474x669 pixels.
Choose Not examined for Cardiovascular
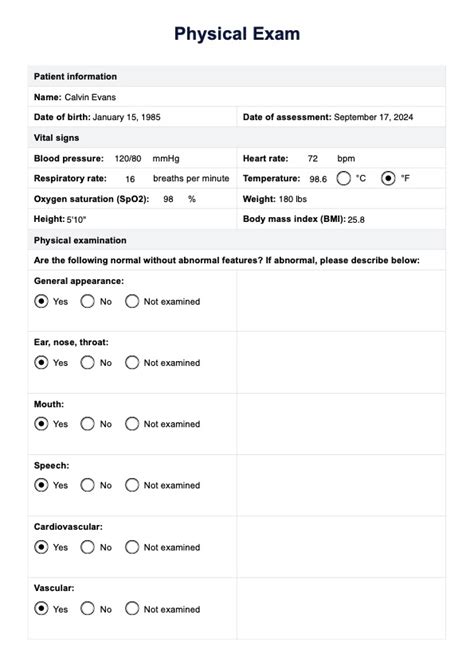132,547
